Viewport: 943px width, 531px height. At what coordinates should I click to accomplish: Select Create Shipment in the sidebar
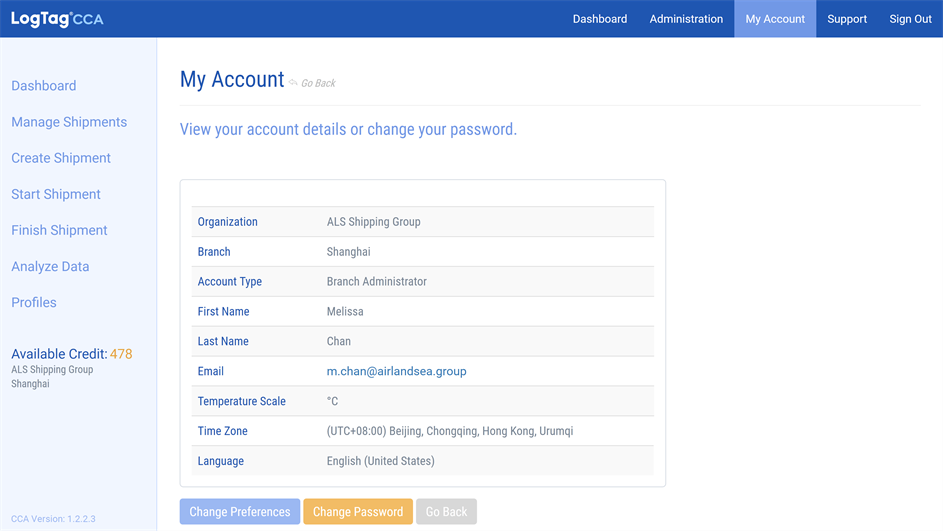point(61,158)
